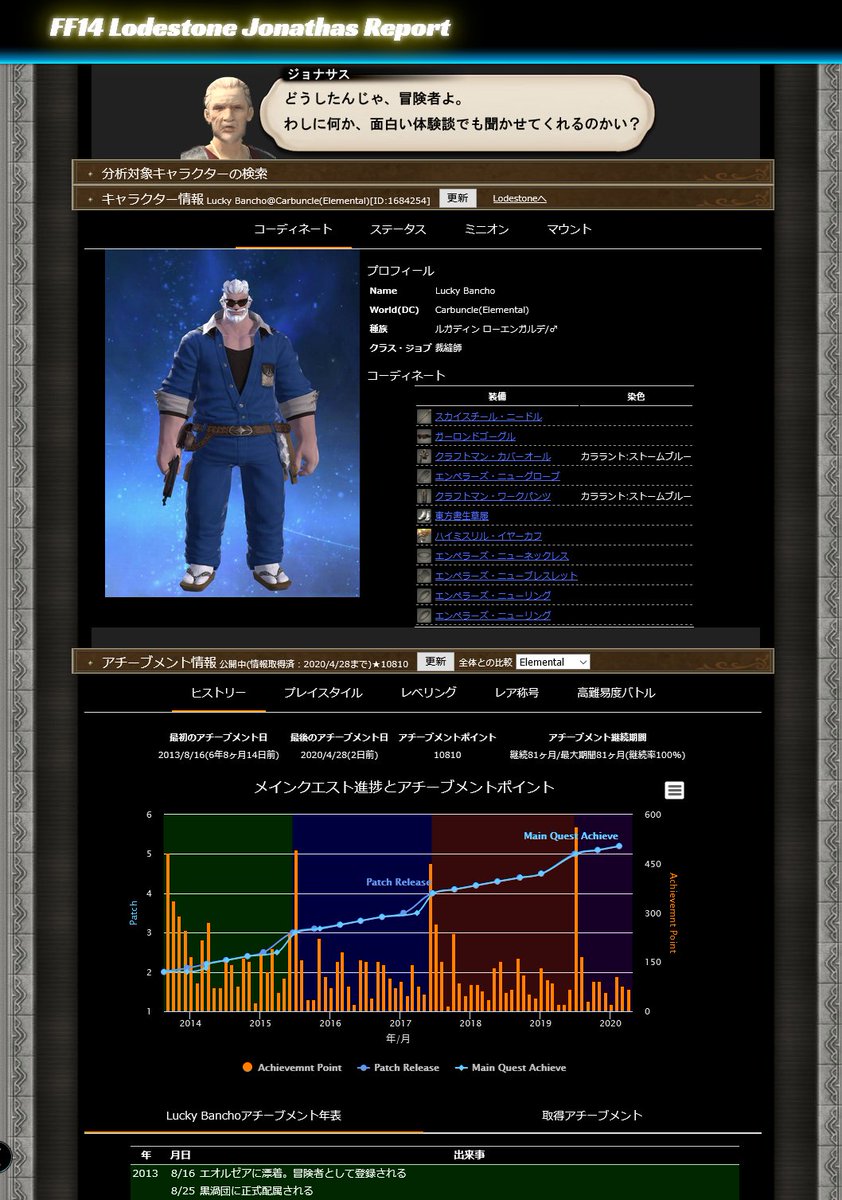Expand the 分析対象キャラクターの検索 section
The width and height of the screenshot is (842, 1200).
(x=423, y=172)
